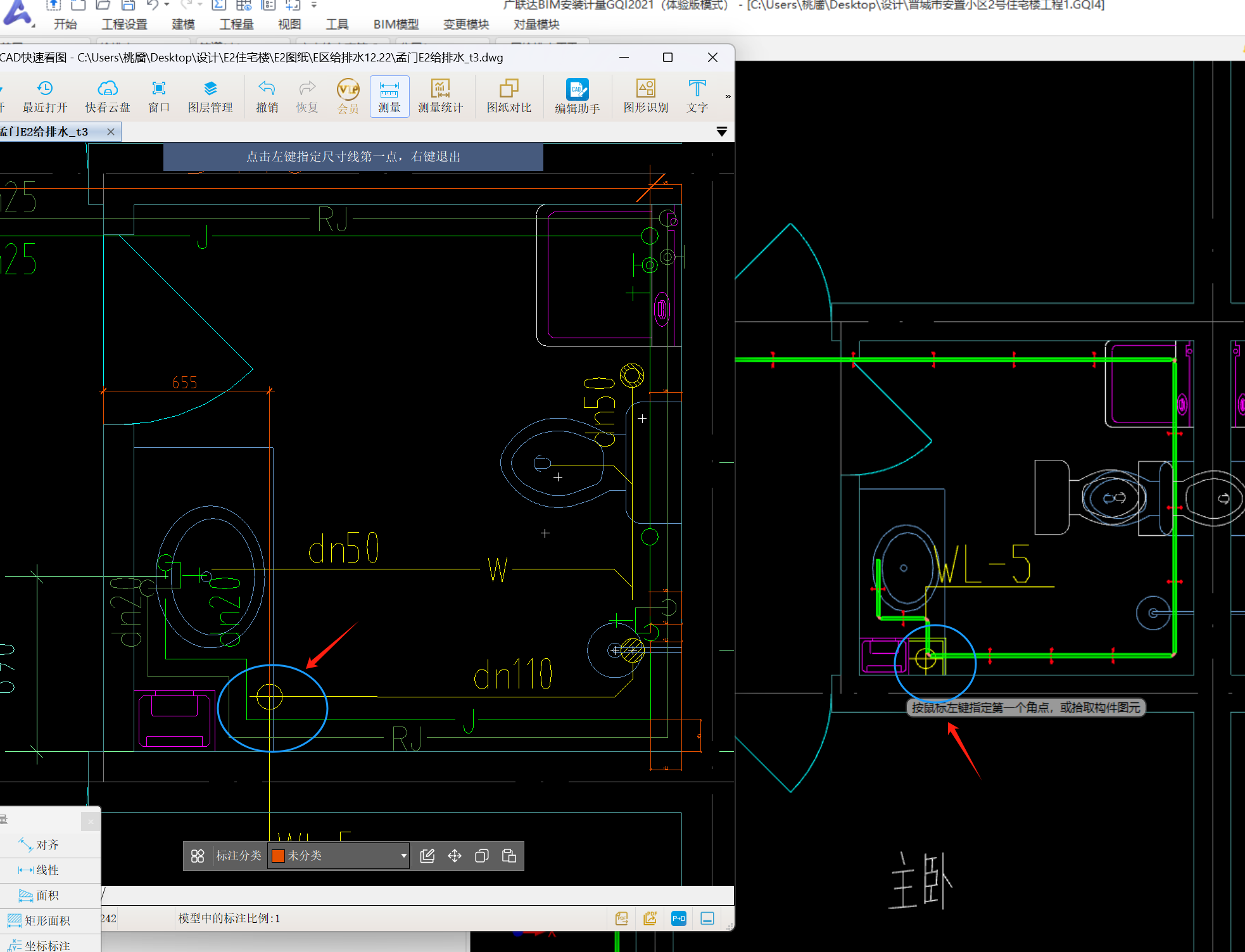Viewport: 1245px width, 952px height.
Task: Open 对量模块 menu
Action: [x=536, y=24]
